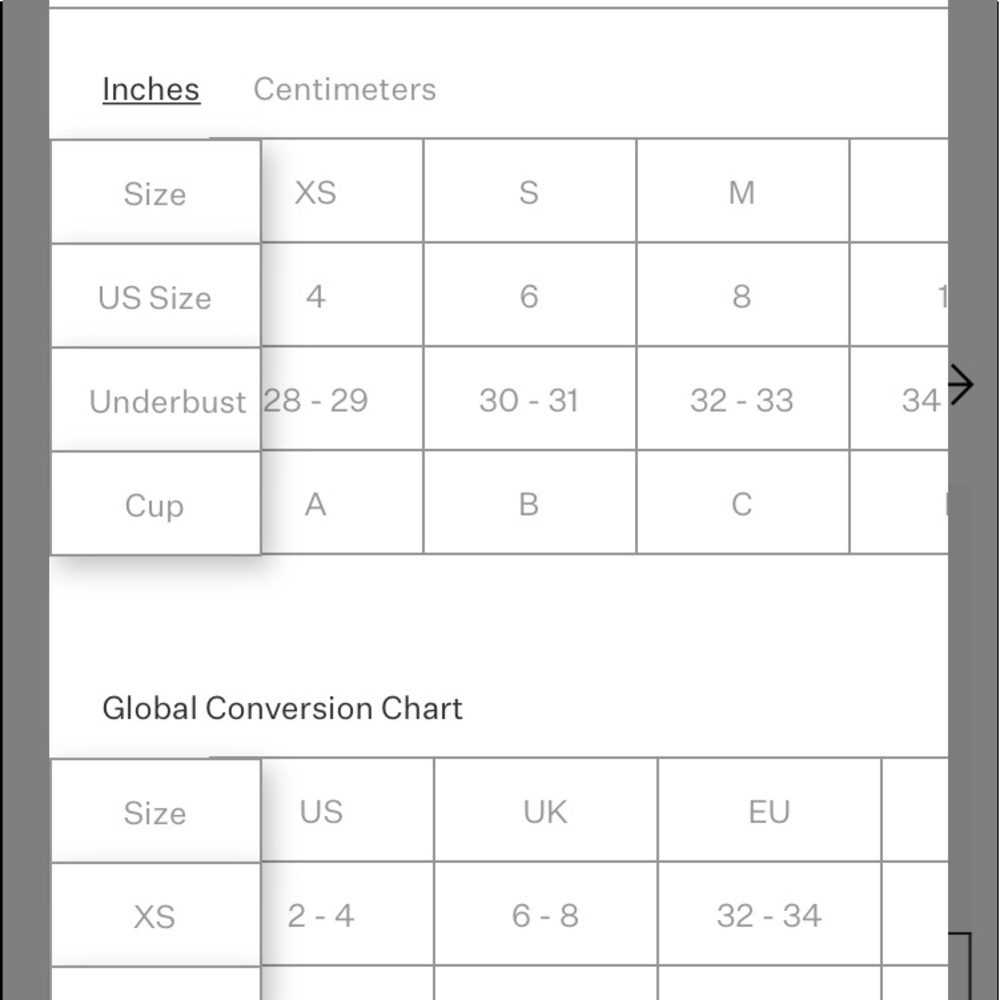Click the M size column header
Viewport: 1000px width, 1000px height.
tap(742, 191)
